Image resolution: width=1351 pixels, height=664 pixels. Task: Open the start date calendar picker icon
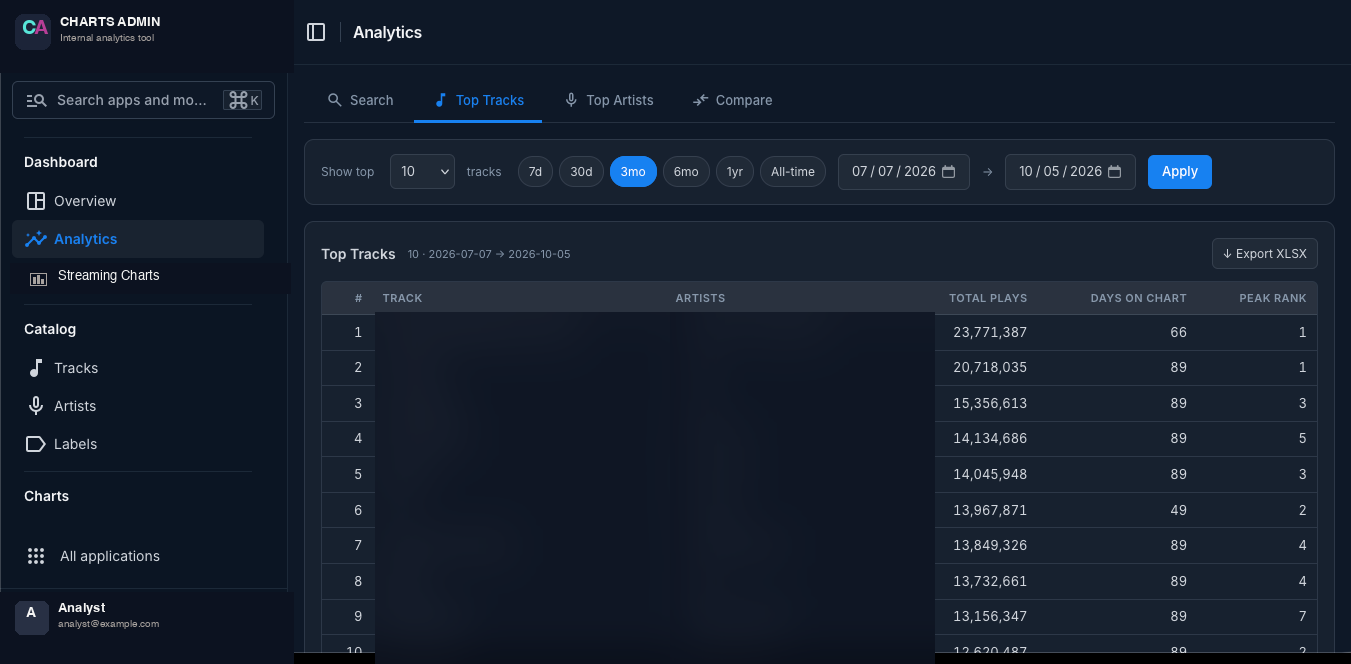tap(949, 172)
